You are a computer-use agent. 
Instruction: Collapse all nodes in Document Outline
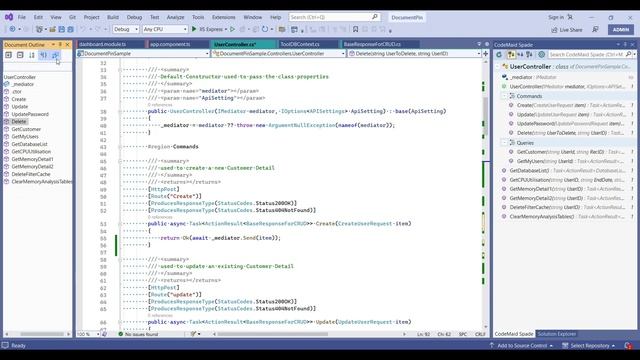(20, 55)
